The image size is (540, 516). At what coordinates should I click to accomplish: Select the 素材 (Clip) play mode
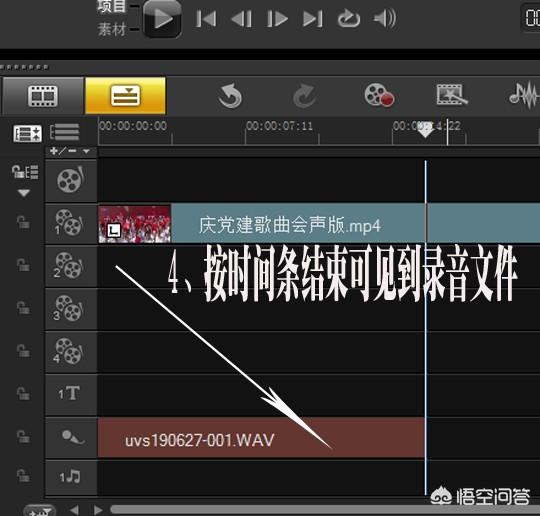112,29
